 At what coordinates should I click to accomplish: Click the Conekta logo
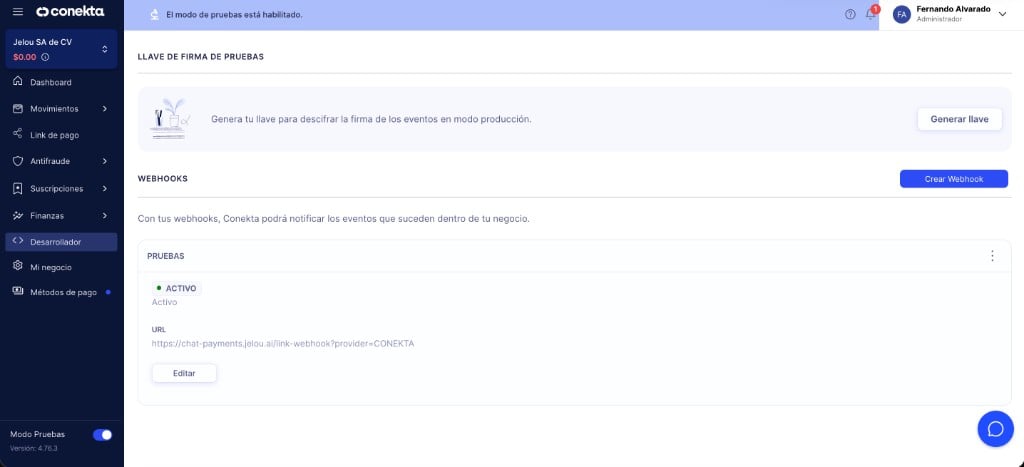pyautogui.click(x=70, y=12)
